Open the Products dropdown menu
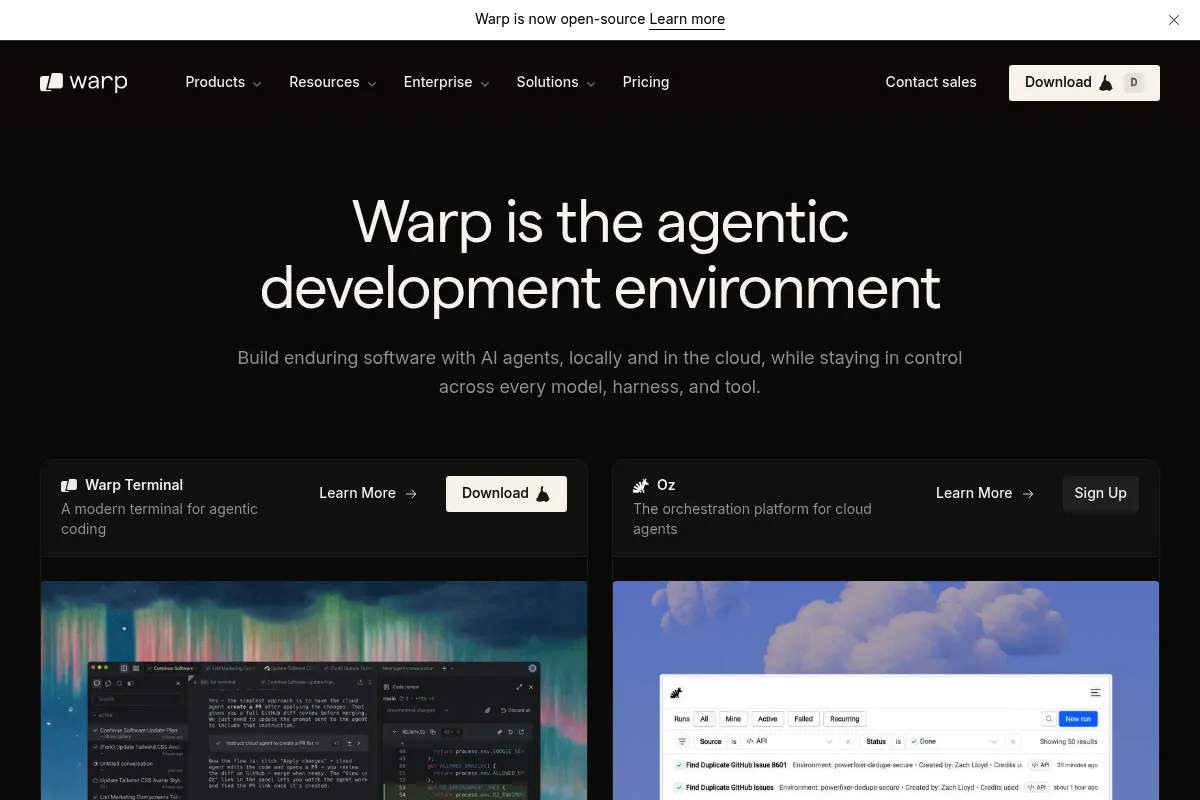 223,82
